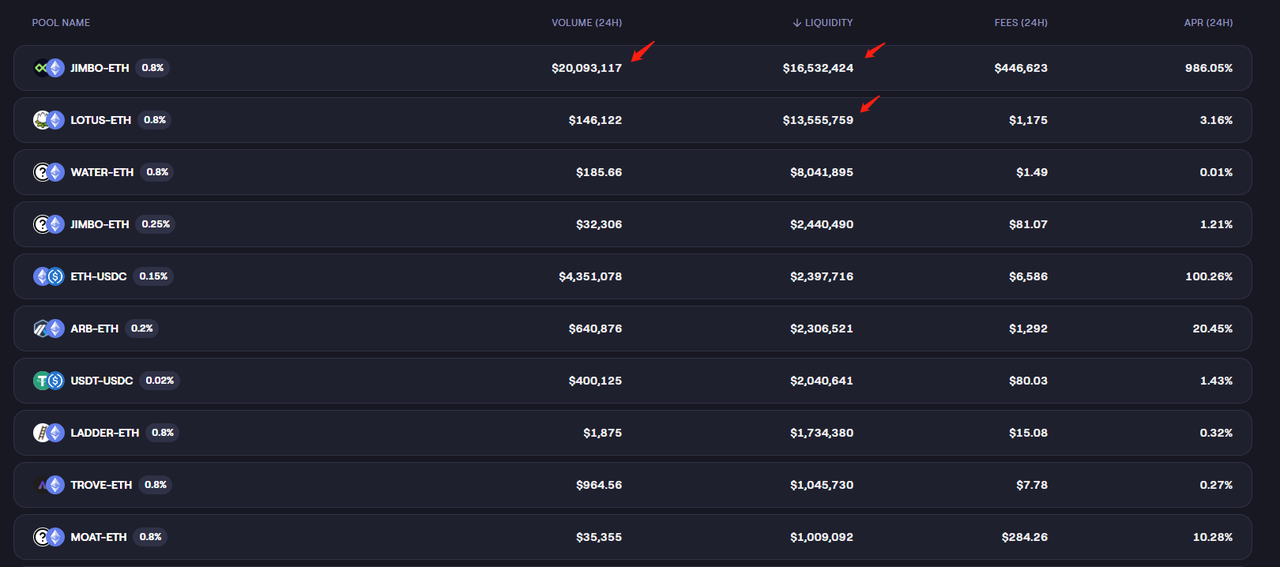Click the MOAT-ETH pool token icon
The height and width of the screenshot is (567, 1280).
(49, 537)
